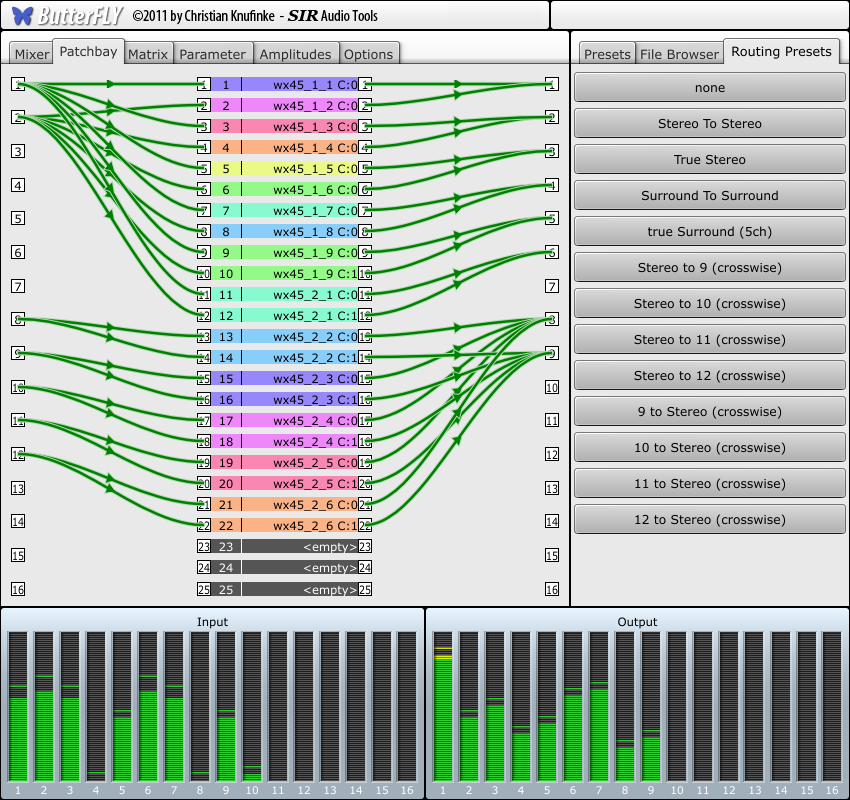Select left-side input port 16 in patchbay
850x800 pixels.
click(x=18, y=589)
